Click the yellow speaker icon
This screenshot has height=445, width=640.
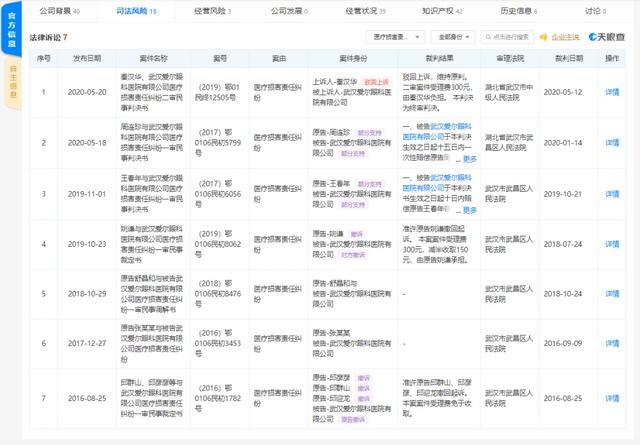[543, 37]
